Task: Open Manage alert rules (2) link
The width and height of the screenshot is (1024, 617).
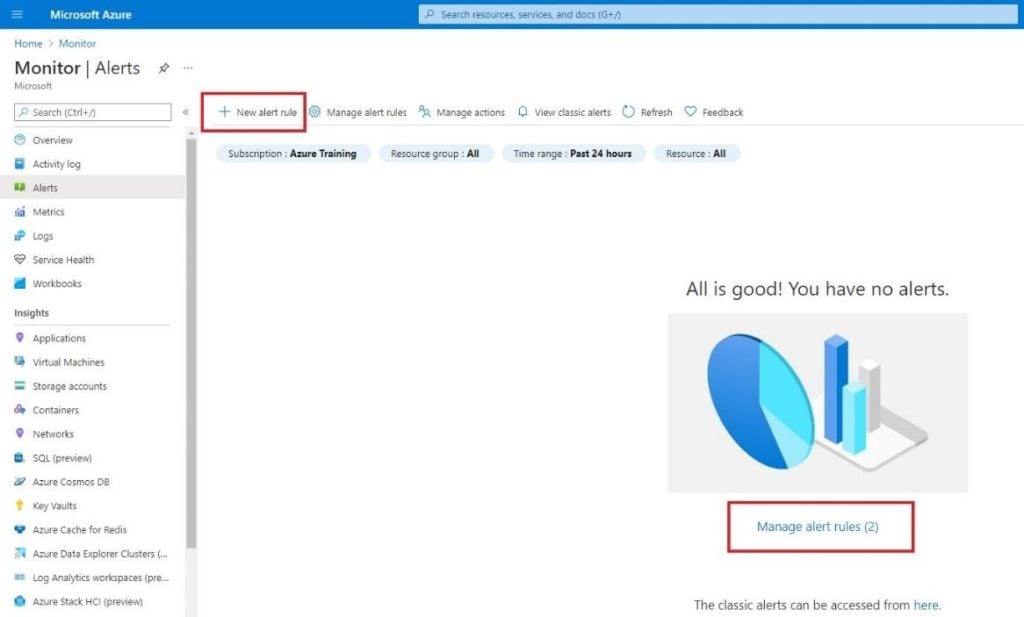Action: tap(818, 527)
